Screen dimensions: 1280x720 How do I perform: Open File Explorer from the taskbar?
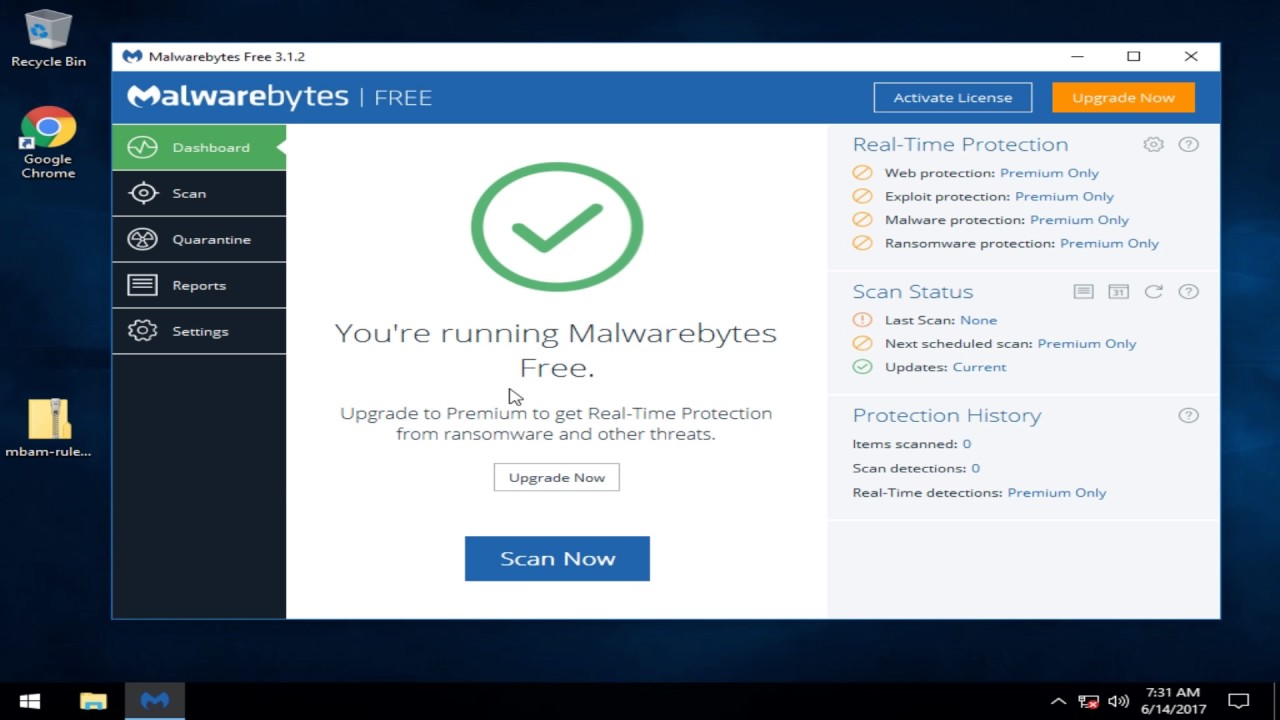(93, 701)
